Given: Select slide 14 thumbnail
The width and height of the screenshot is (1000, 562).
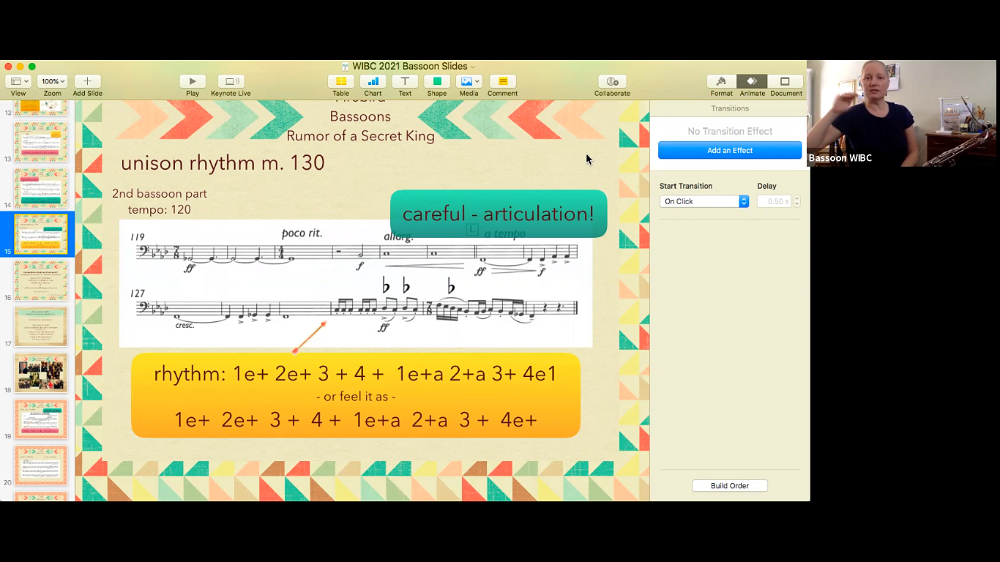Looking at the screenshot, I should coord(41,188).
